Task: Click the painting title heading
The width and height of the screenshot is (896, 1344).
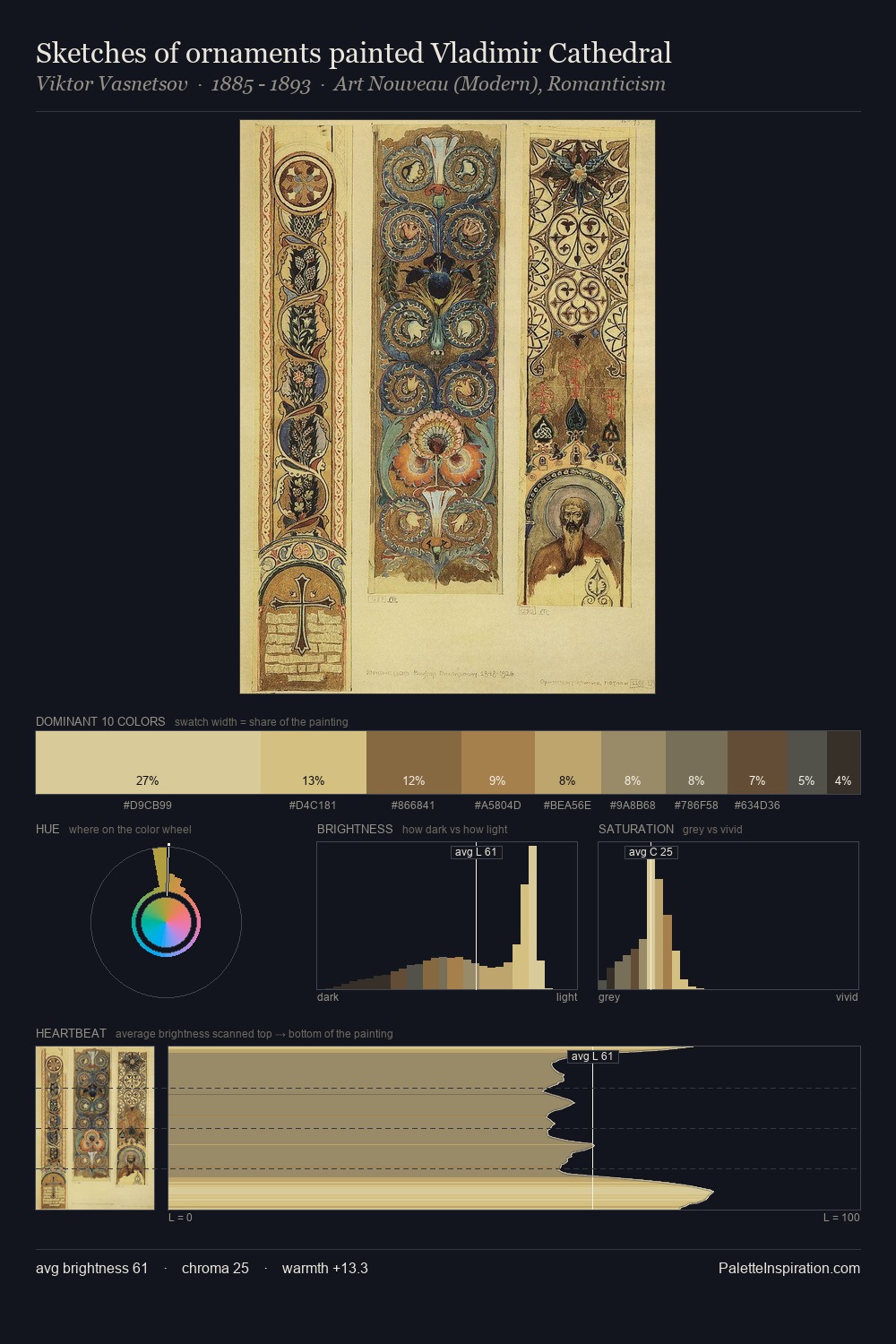Action: [x=354, y=54]
